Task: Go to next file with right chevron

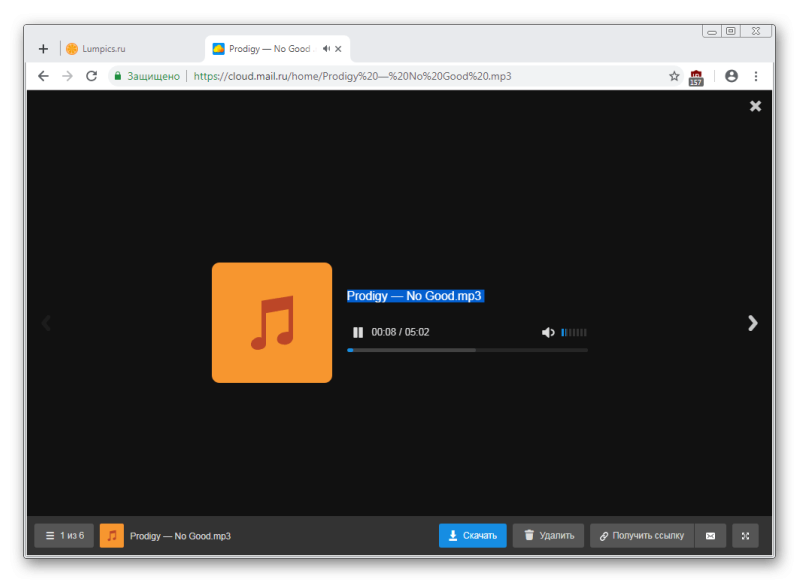Action: tap(753, 323)
